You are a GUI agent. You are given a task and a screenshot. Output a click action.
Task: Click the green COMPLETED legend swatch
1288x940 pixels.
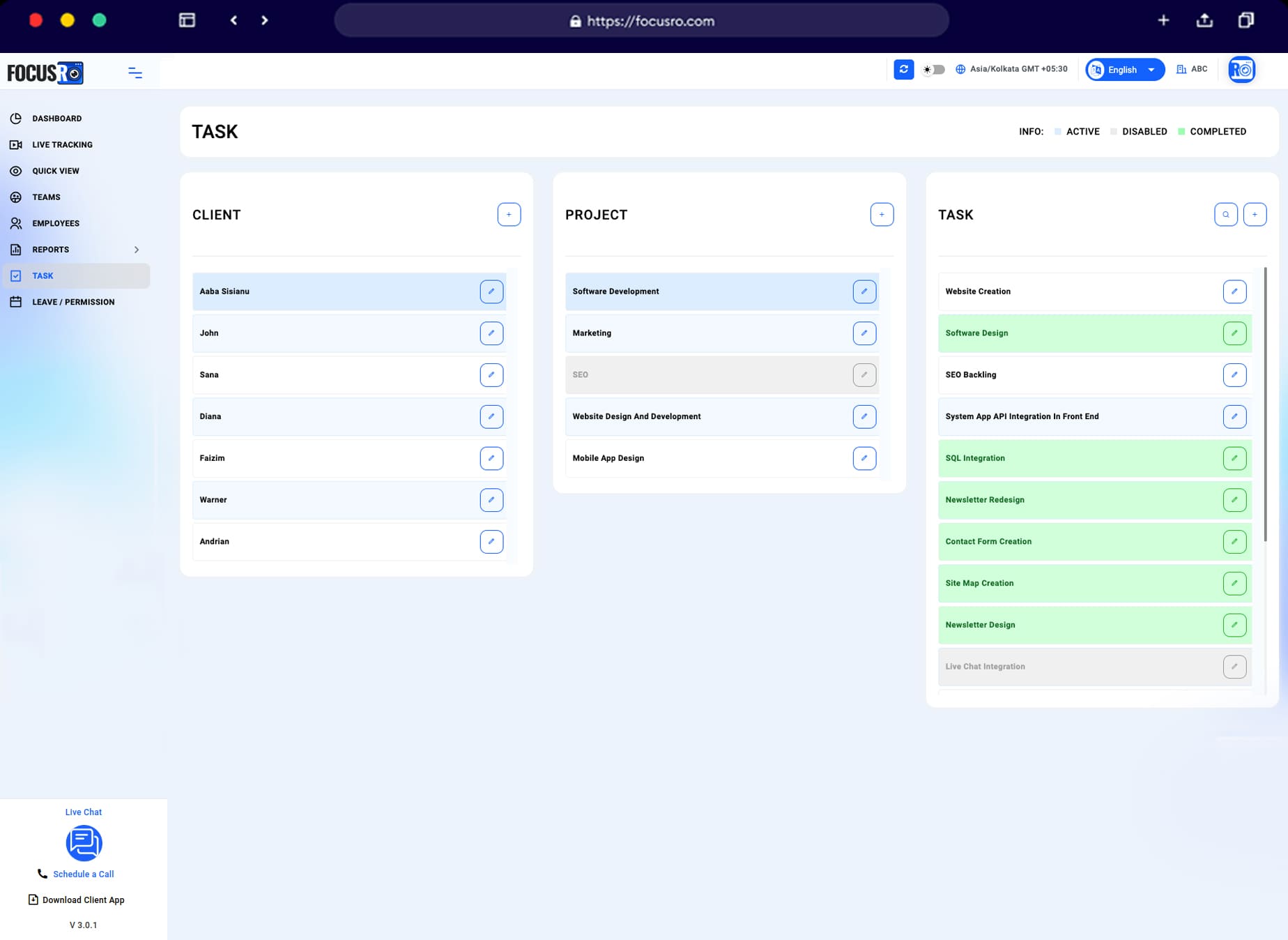click(x=1181, y=131)
